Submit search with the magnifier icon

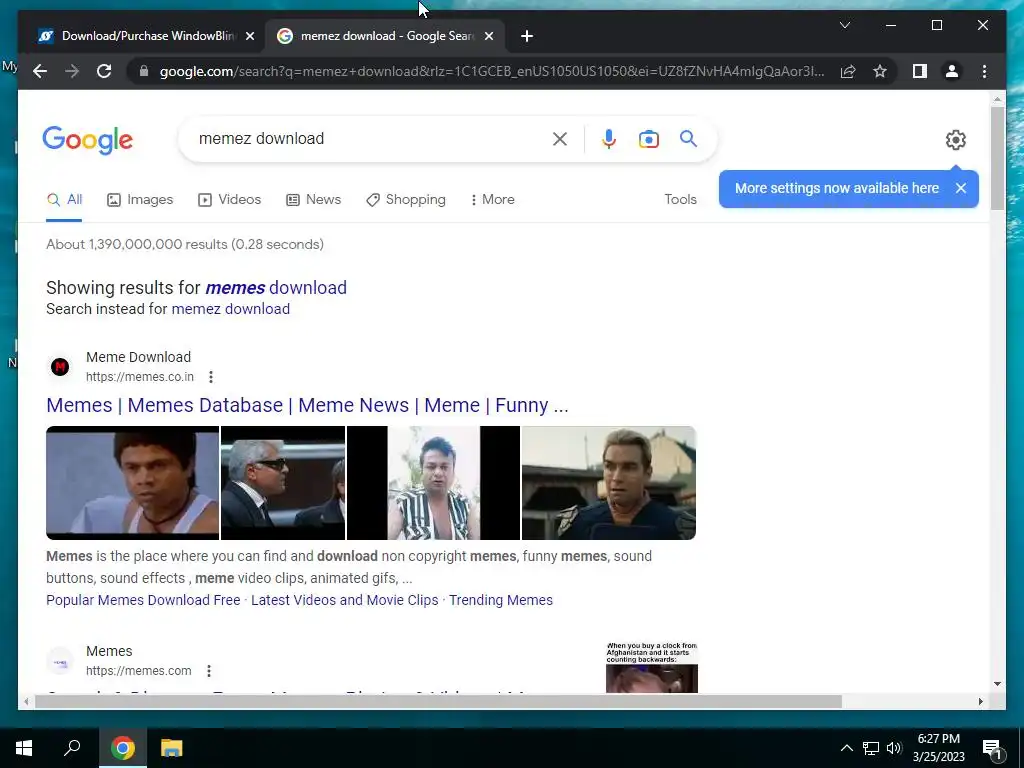[688, 138]
